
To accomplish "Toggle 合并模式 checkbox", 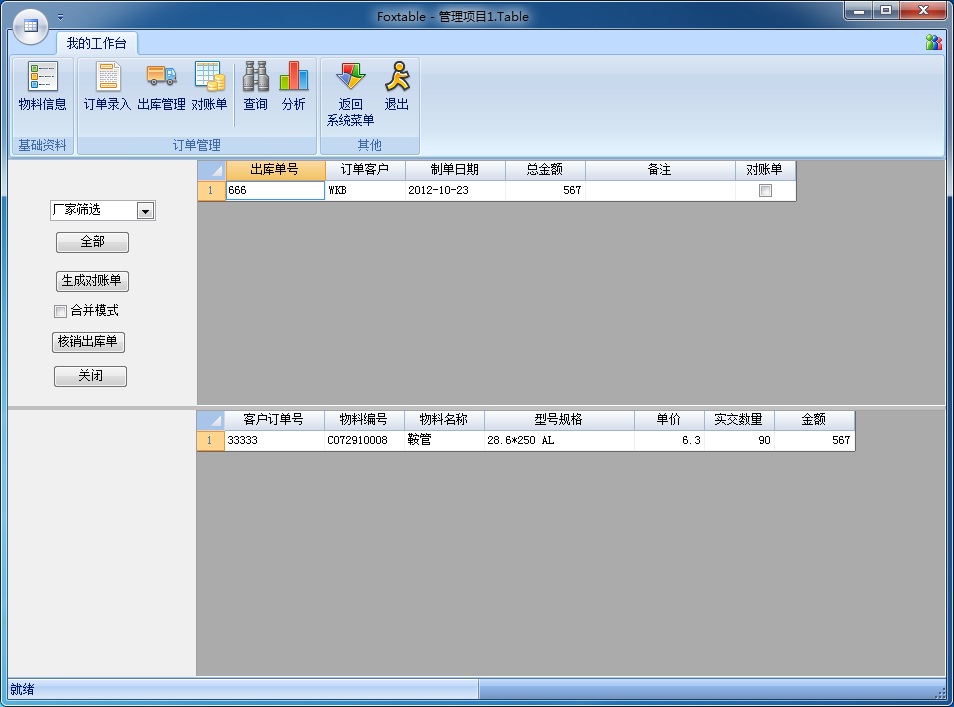I will click(x=60, y=312).
